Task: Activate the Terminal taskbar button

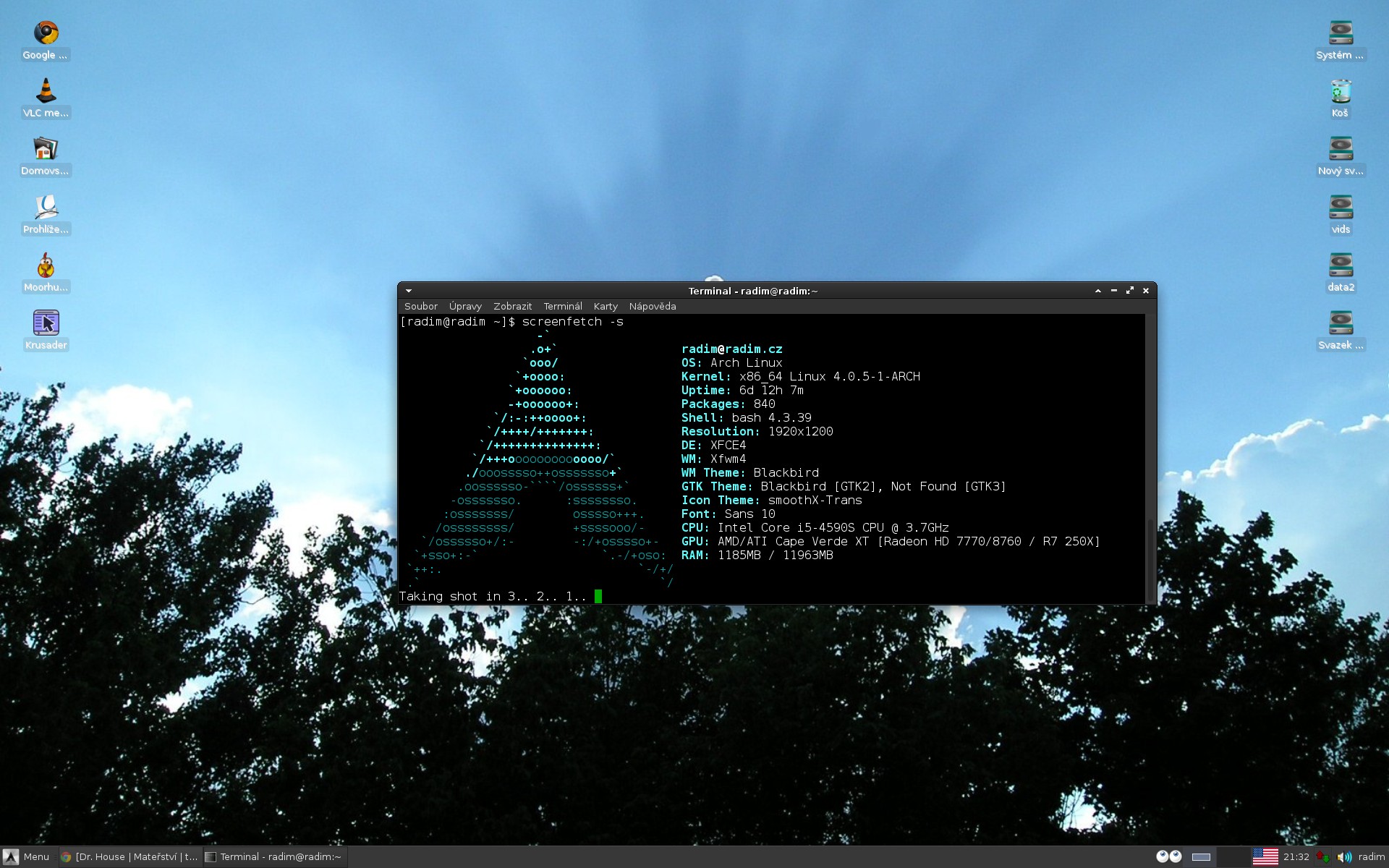Action: 274,856
